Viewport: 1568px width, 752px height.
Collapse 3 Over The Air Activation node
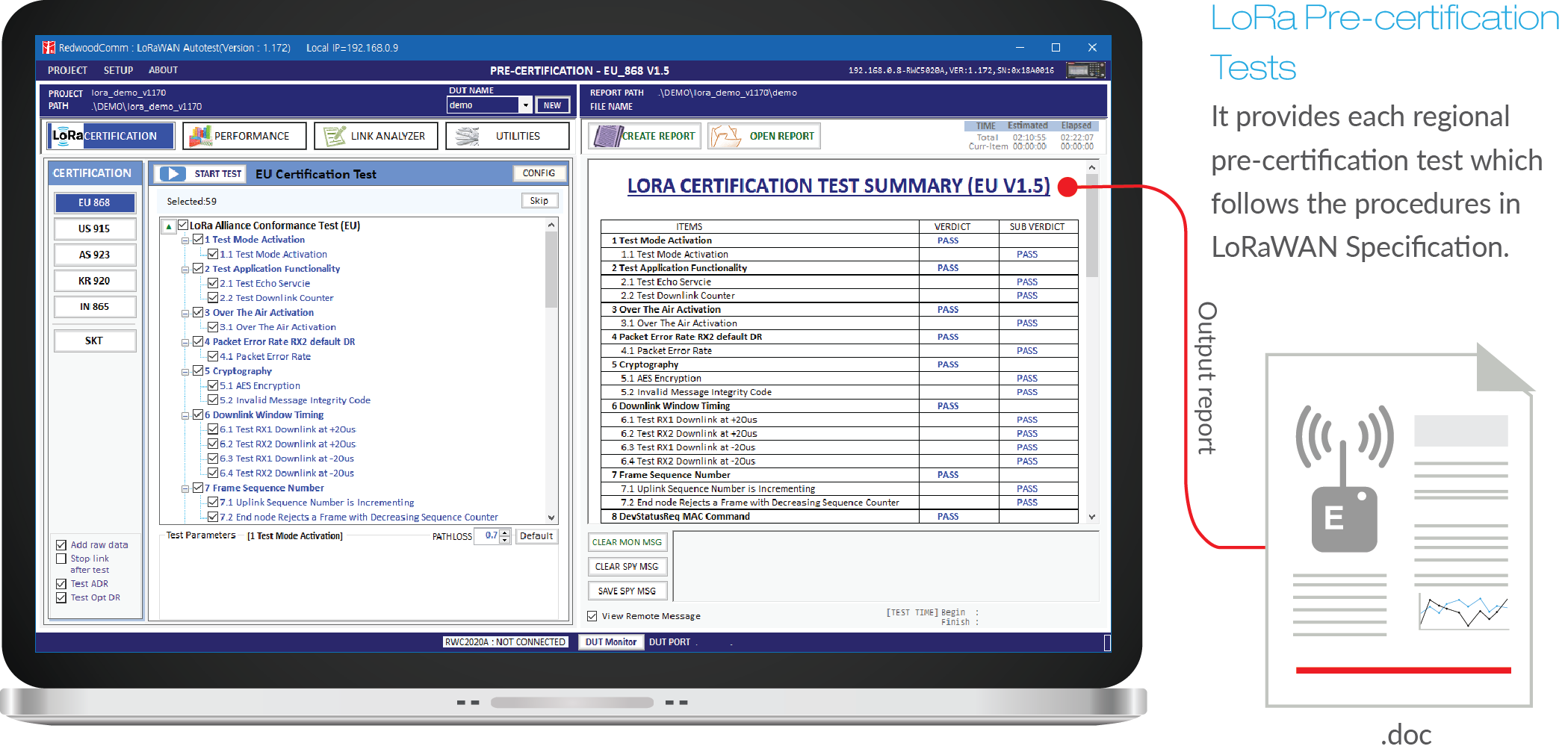click(x=185, y=314)
